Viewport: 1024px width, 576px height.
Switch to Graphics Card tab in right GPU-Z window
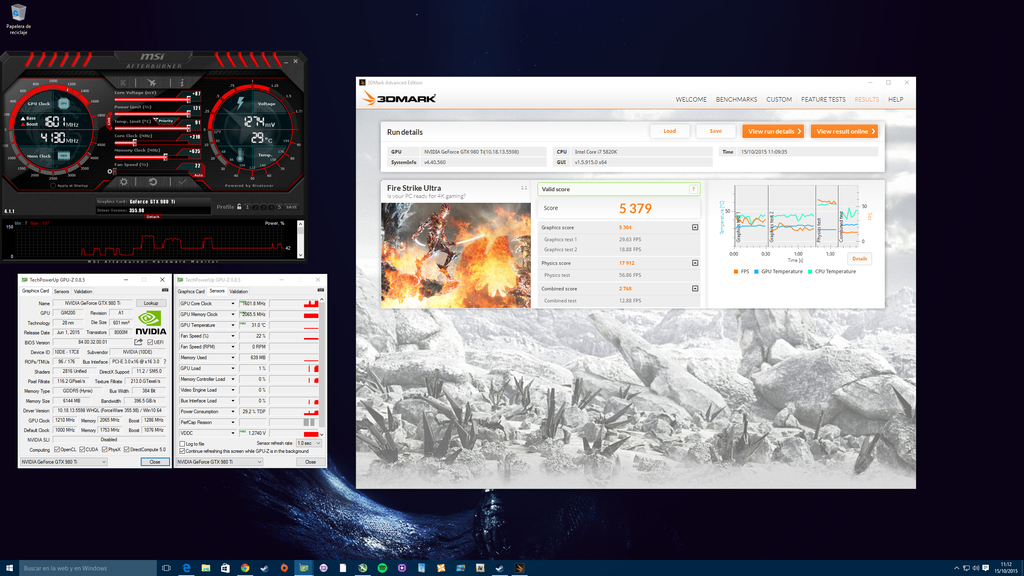(191, 291)
